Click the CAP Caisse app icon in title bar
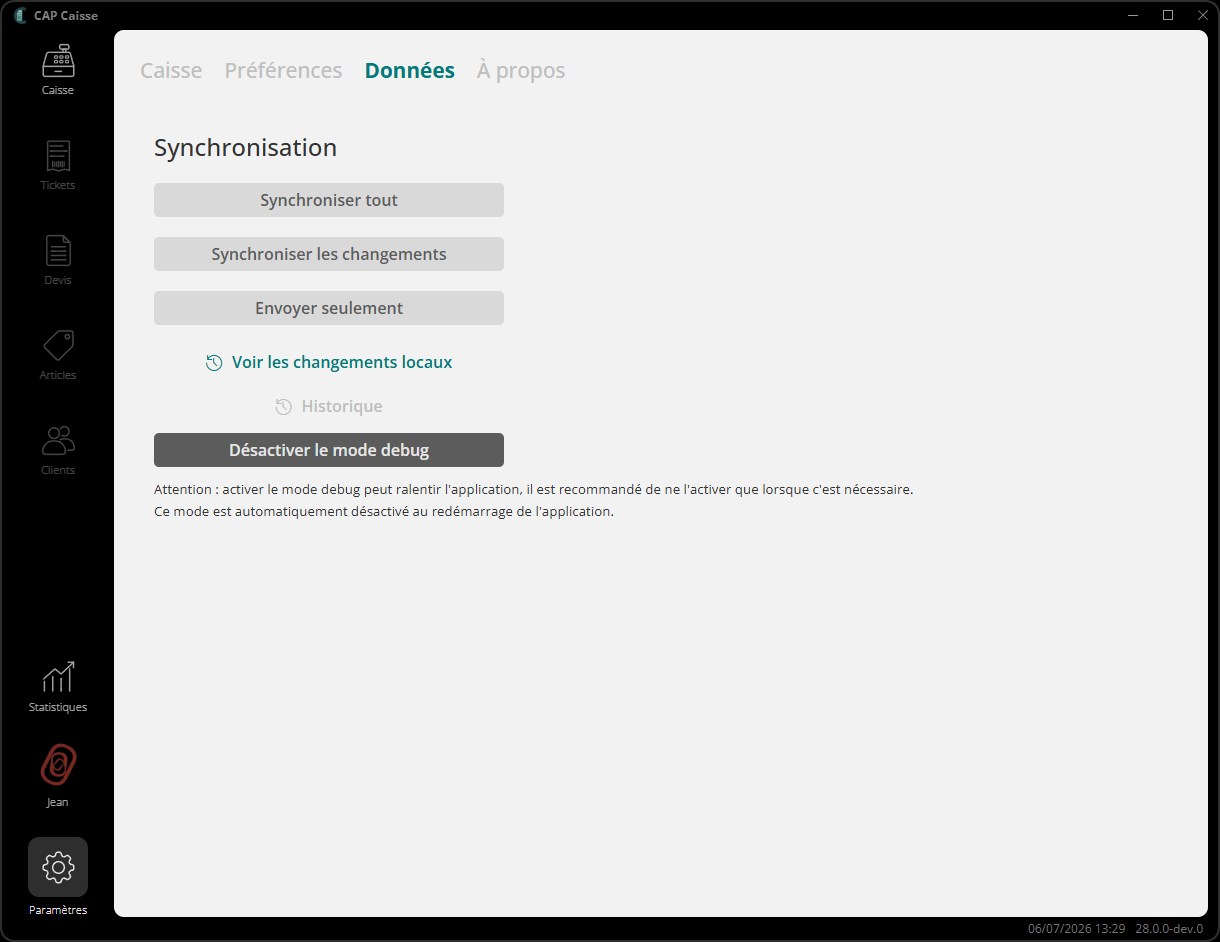The image size is (1220, 942). [20, 16]
